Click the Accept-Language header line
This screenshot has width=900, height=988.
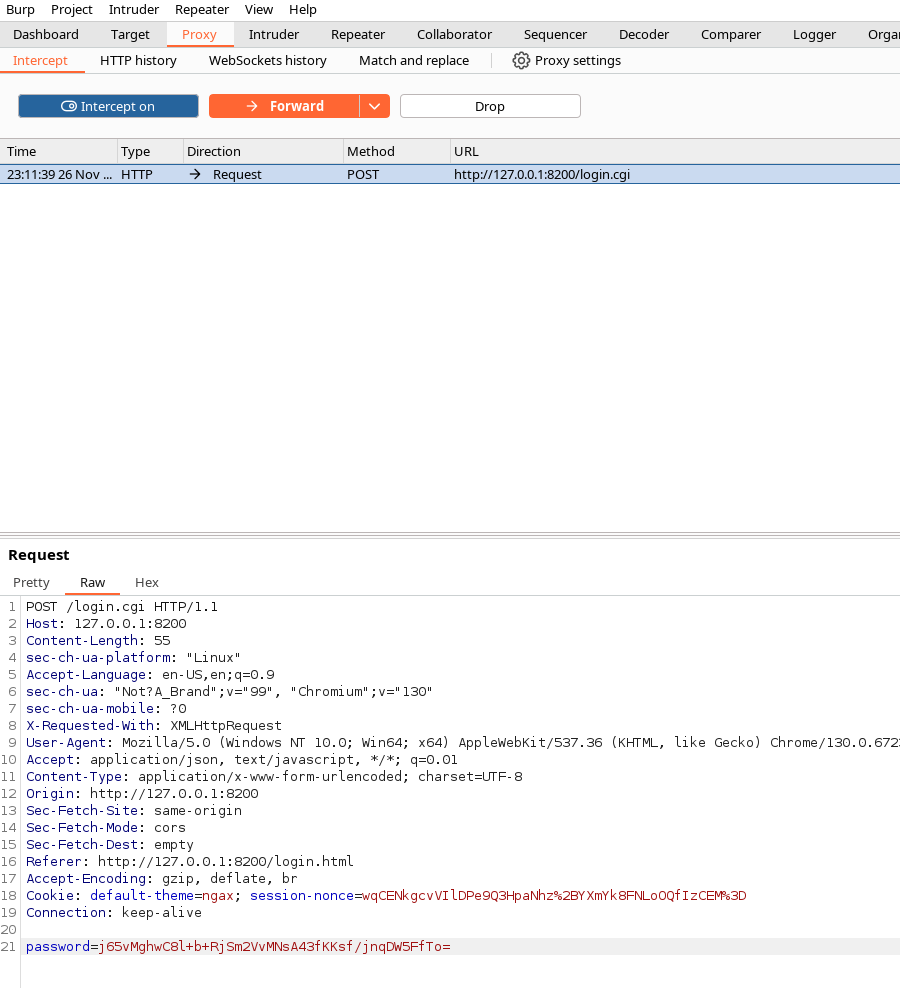click(x=150, y=675)
